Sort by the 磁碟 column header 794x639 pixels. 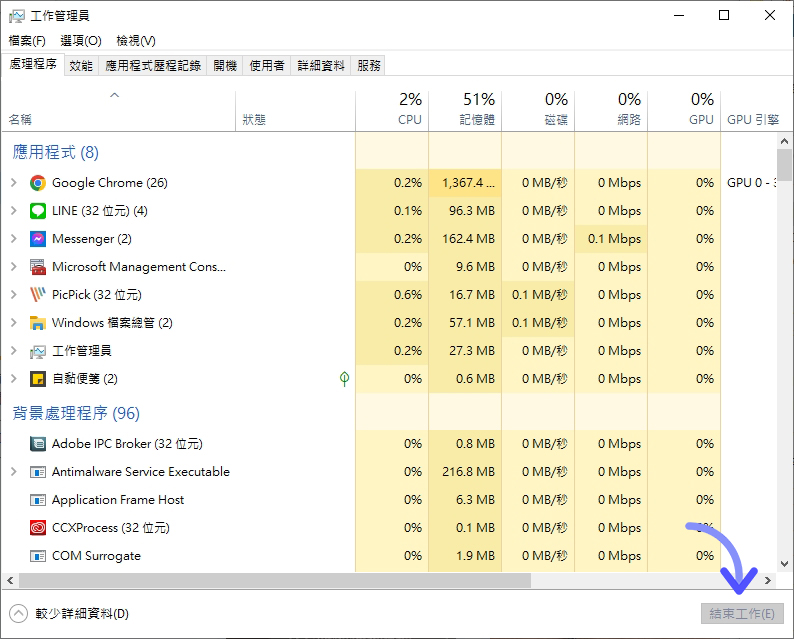coord(538,111)
